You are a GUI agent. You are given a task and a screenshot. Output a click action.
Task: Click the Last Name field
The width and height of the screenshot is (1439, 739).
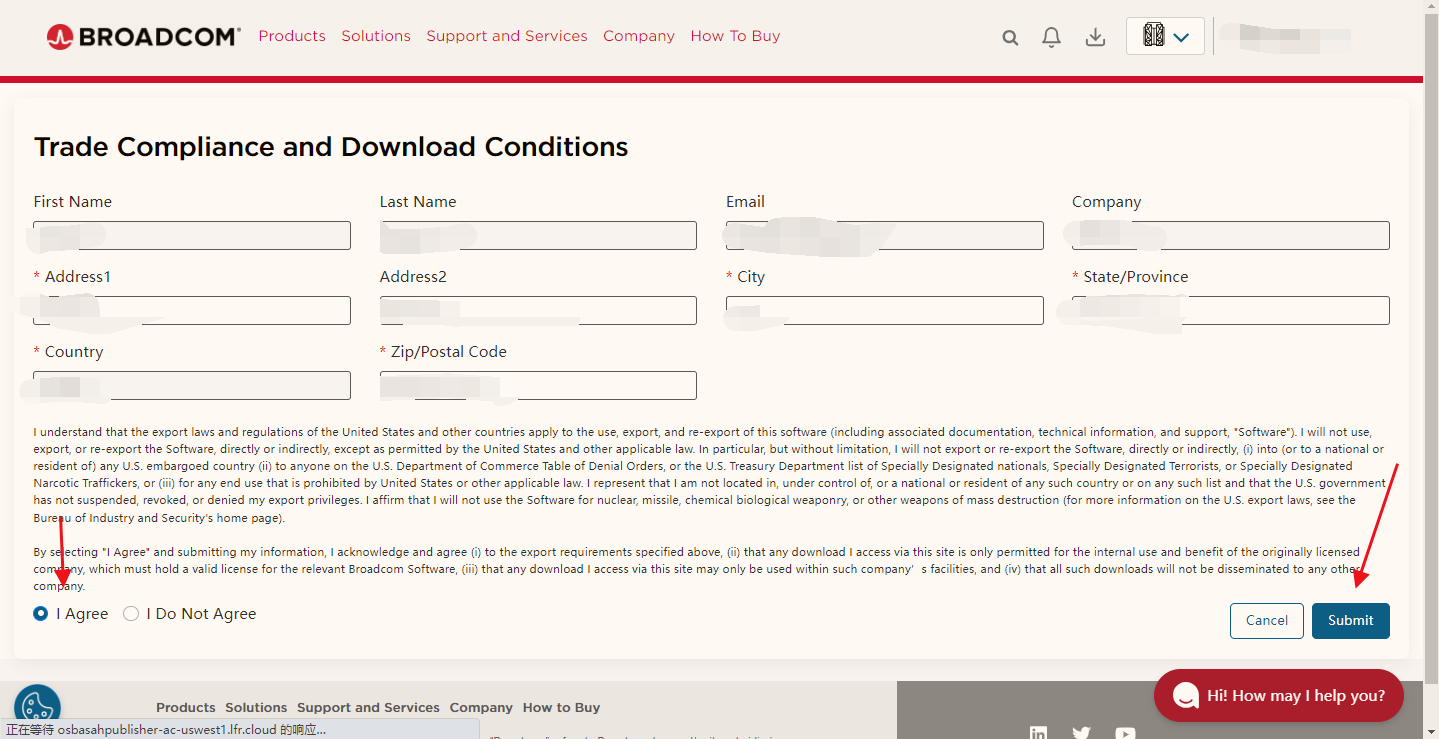pos(538,235)
